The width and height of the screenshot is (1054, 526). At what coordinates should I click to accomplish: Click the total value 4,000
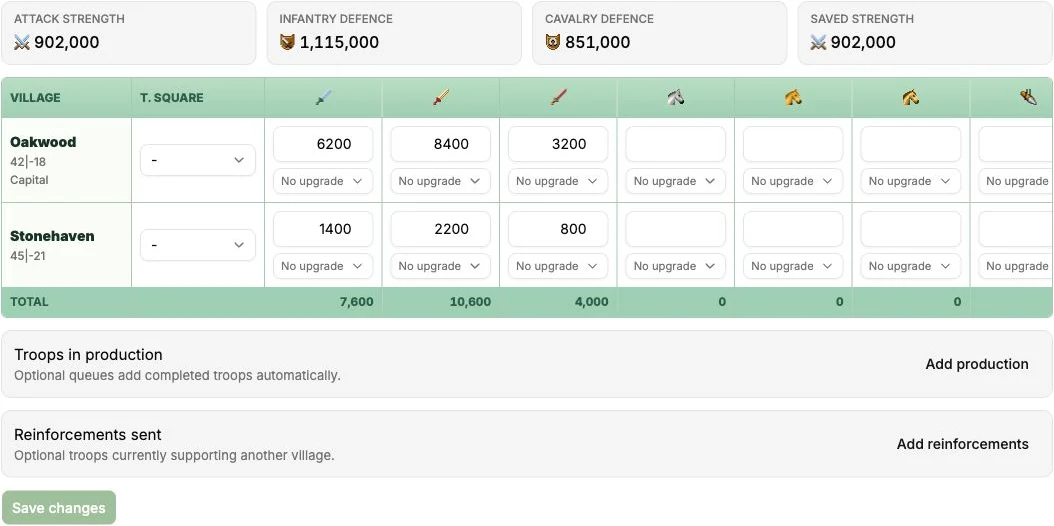pos(592,302)
